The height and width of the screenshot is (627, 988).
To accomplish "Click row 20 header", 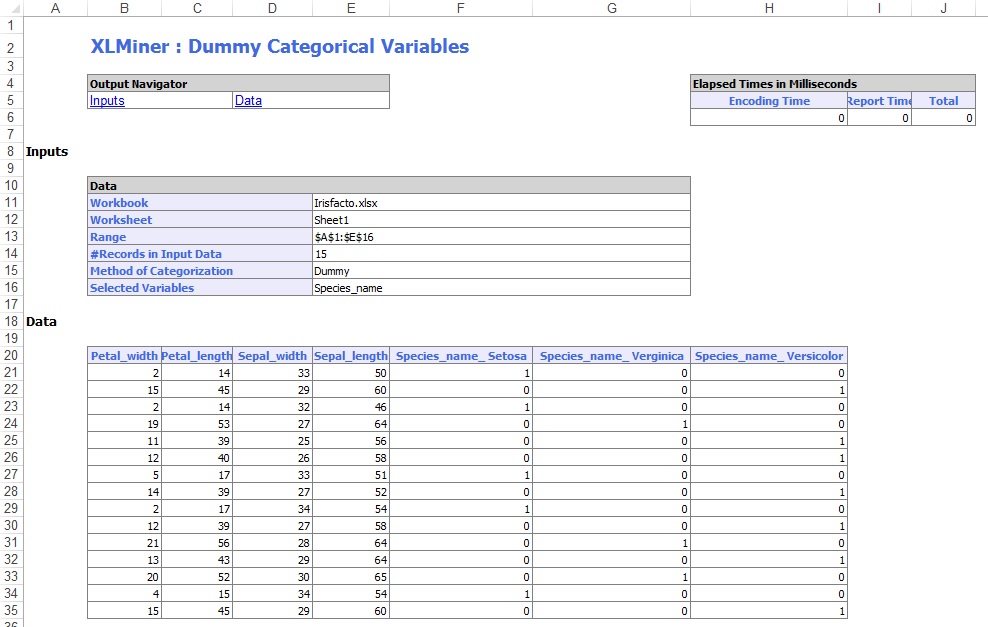I will (x=11, y=356).
